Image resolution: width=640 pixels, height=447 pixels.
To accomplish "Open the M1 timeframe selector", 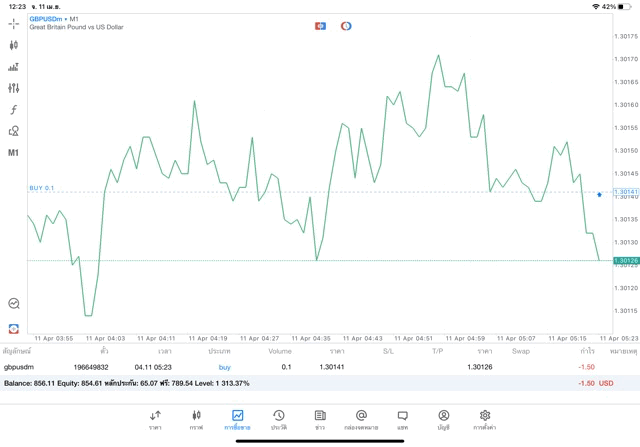I will (x=13, y=153).
